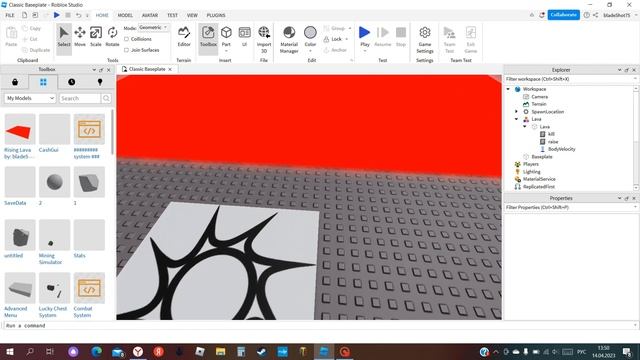640x360 pixels.
Task: Activate the Rotate tool
Action: pyautogui.click(x=112, y=37)
